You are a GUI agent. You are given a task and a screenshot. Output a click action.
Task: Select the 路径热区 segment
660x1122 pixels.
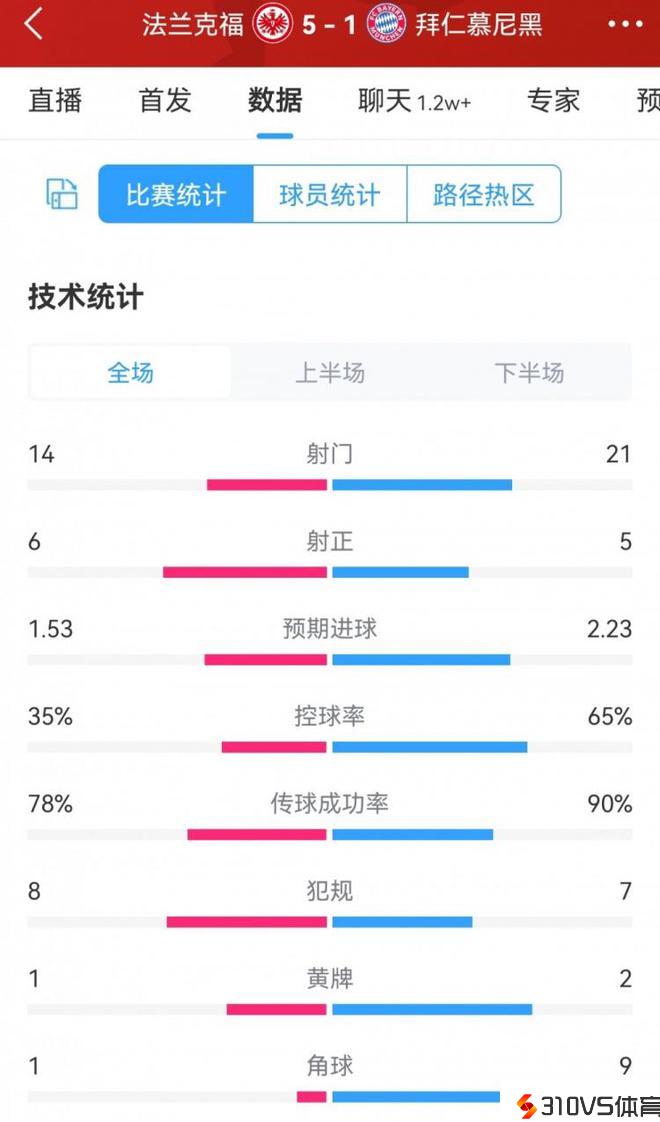coord(484,194)
